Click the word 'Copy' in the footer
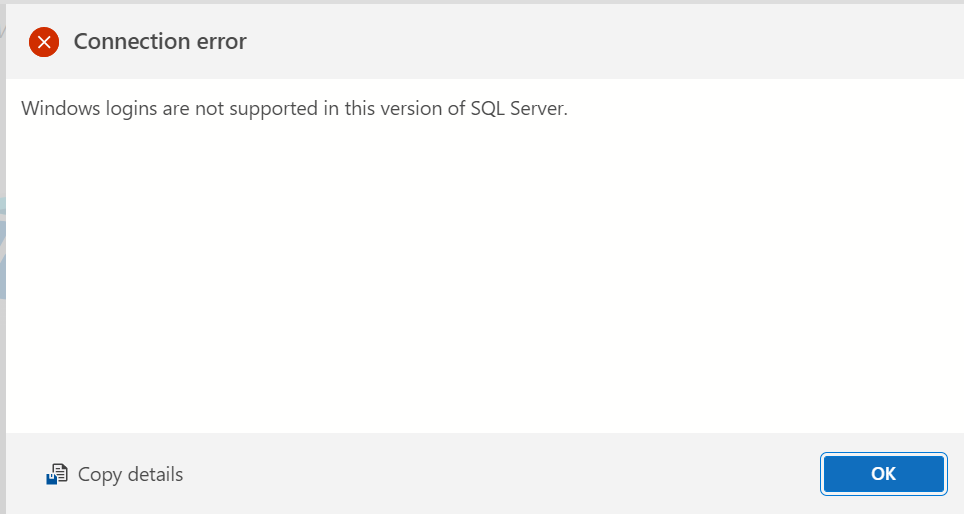 tap(100, 475)
